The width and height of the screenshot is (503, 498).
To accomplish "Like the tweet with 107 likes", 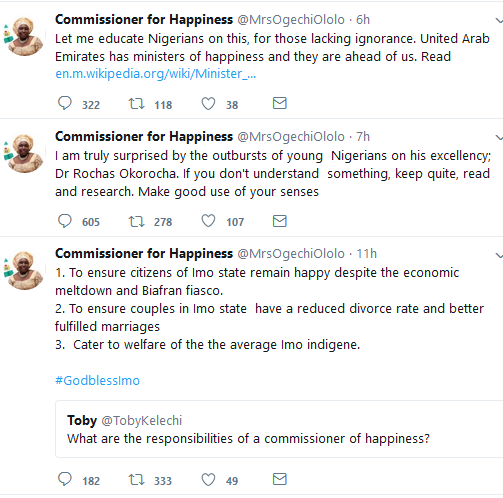I will pos(208,221).
